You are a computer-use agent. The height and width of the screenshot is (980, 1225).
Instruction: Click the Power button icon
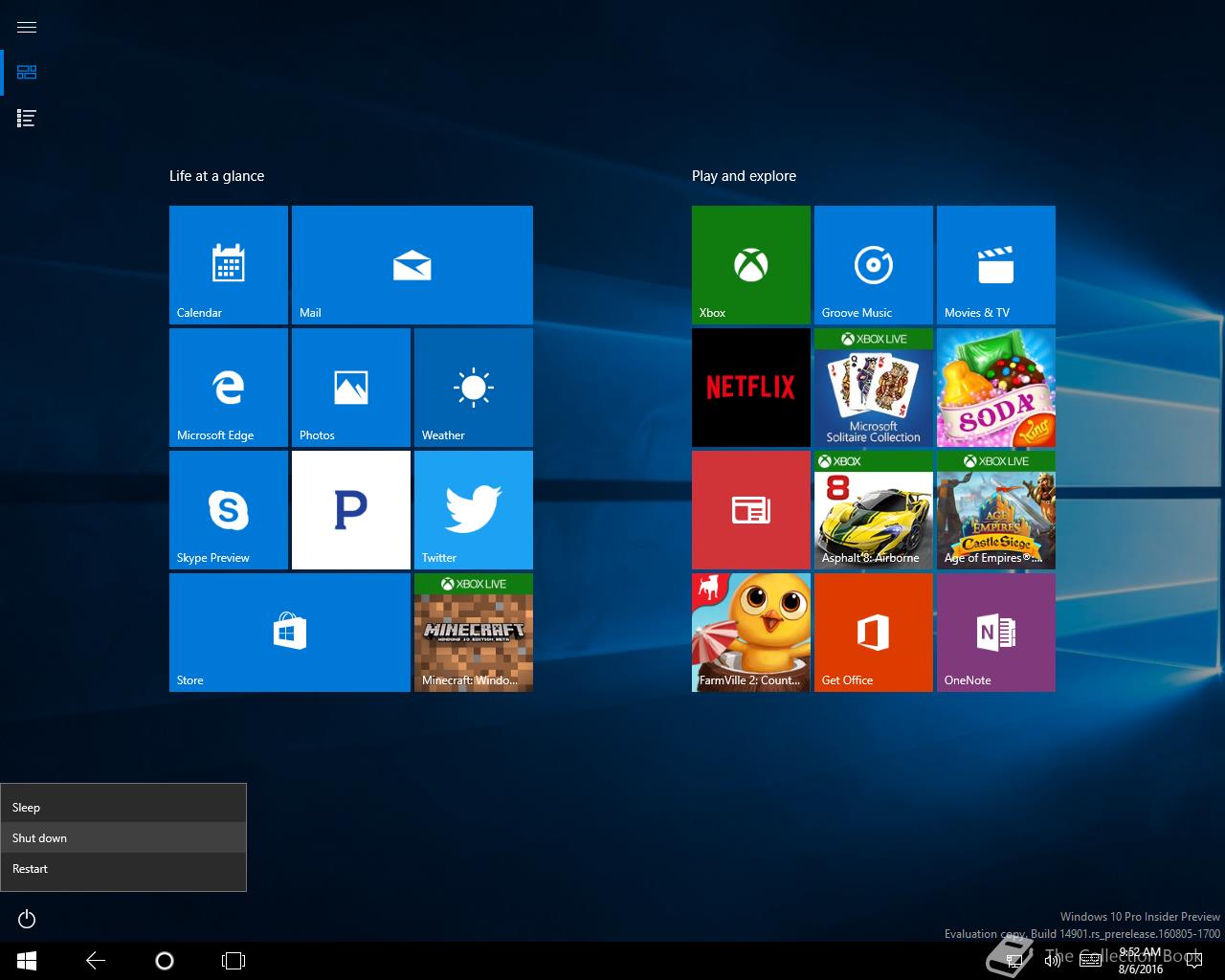pos(27,919)
